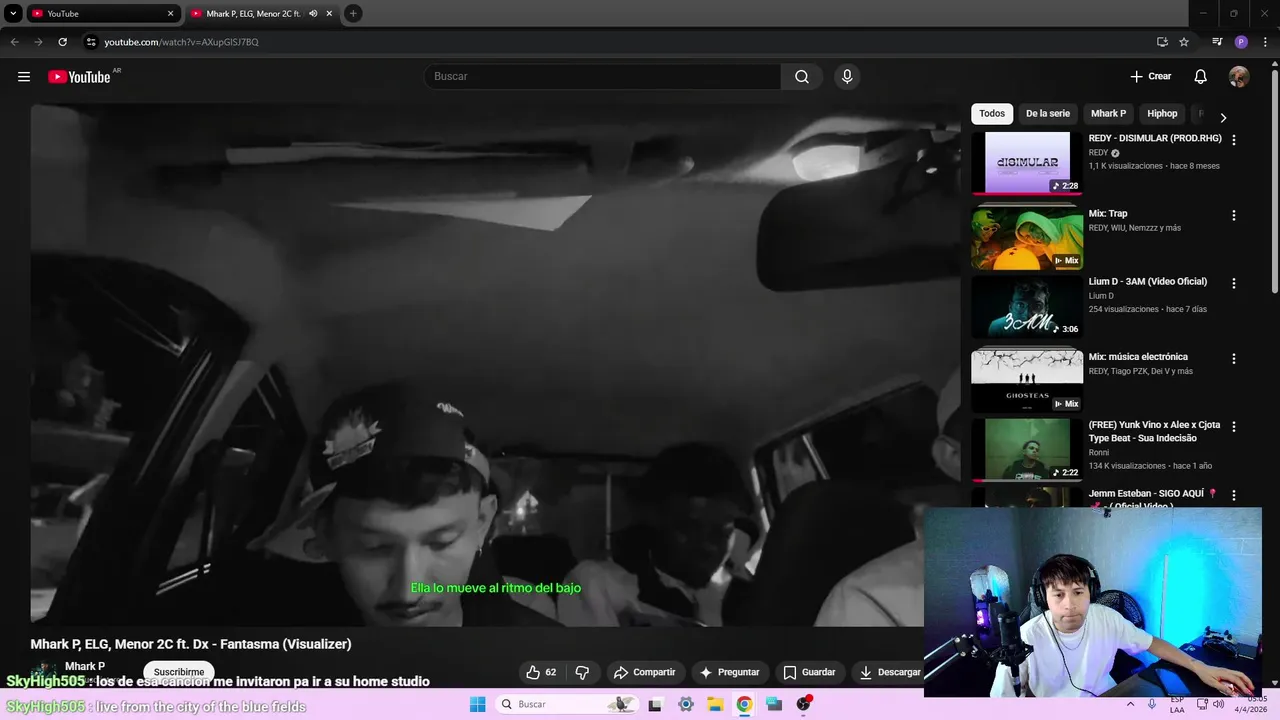1280x720 pixels.
Task: Open the música electrónica mix thumbnail
Action: [1027, 381]
